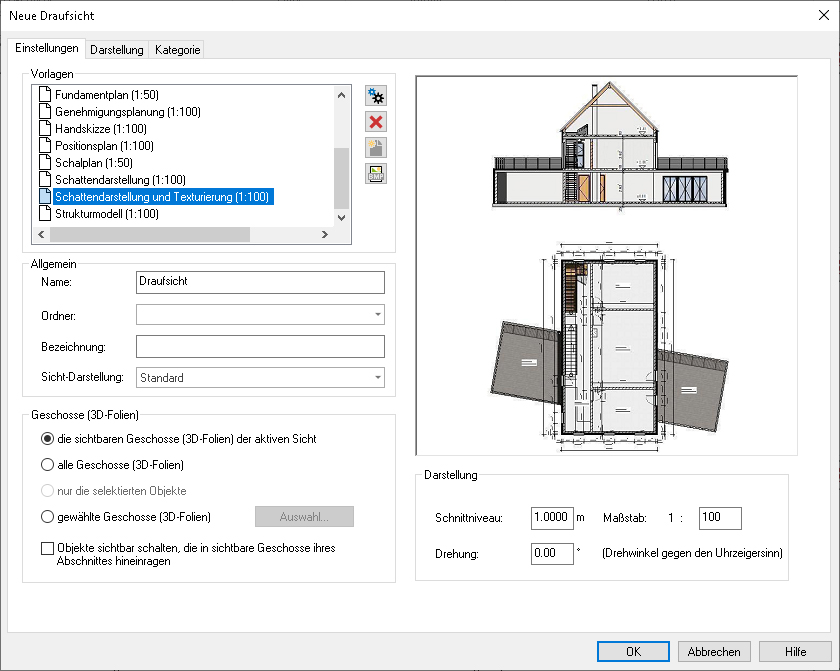This screenshot has width=840, height=671.
Task: Click the document icon beside Strukturmodell (1:100)
Action: coord(46,214)
